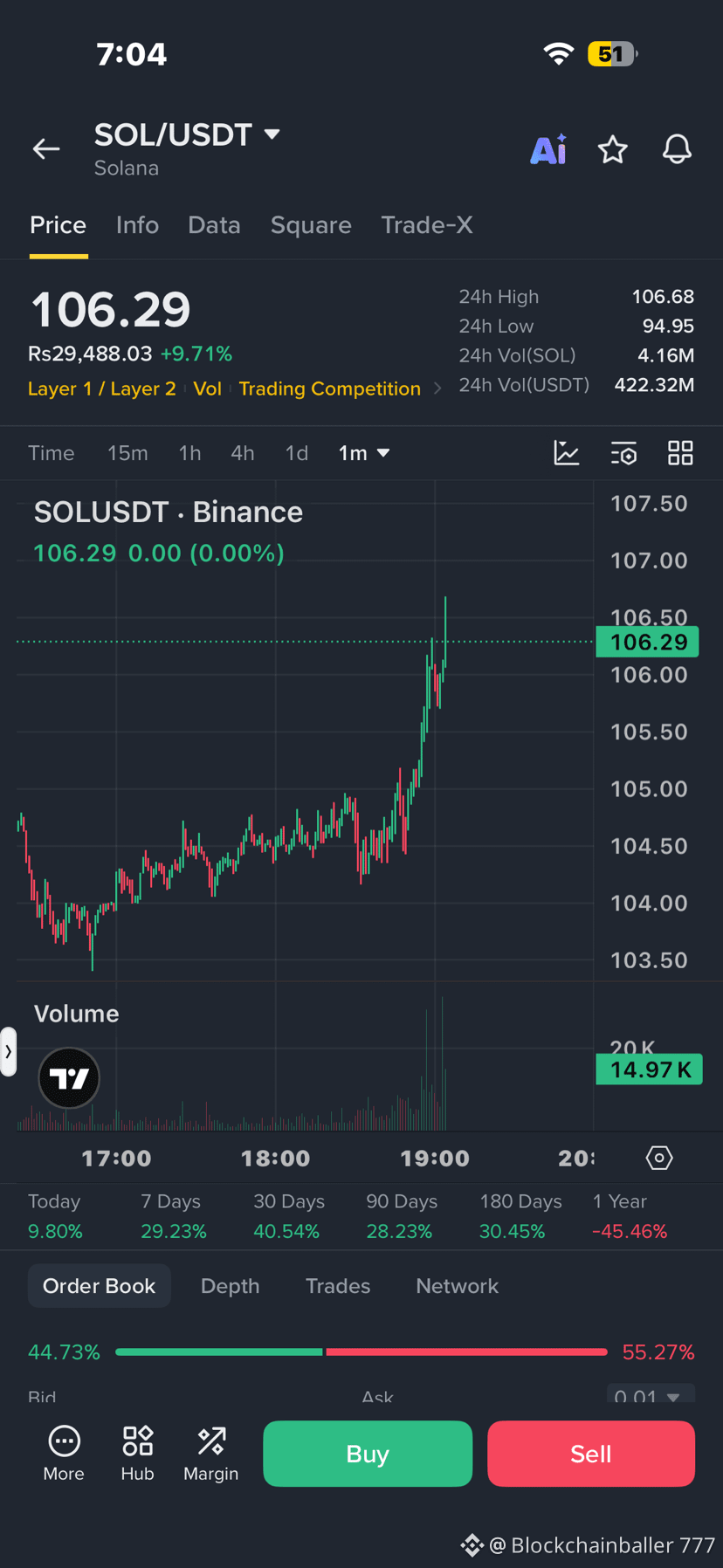Open the Hub icon
Screen dimensions: 723x1568
tap(137, 1453)
